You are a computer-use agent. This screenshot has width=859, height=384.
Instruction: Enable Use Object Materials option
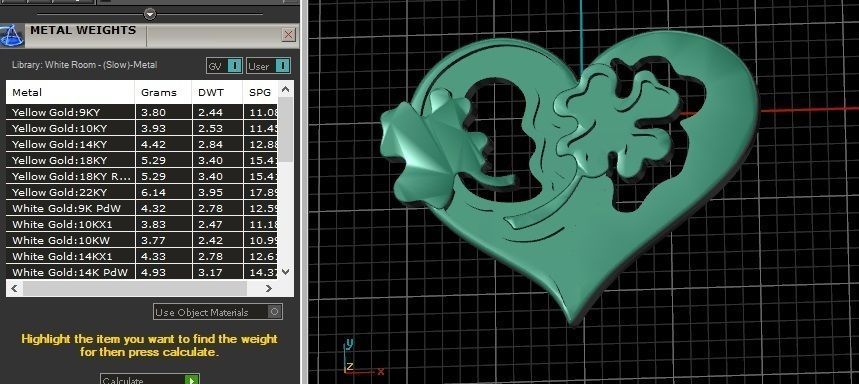(x=218, y=312)
